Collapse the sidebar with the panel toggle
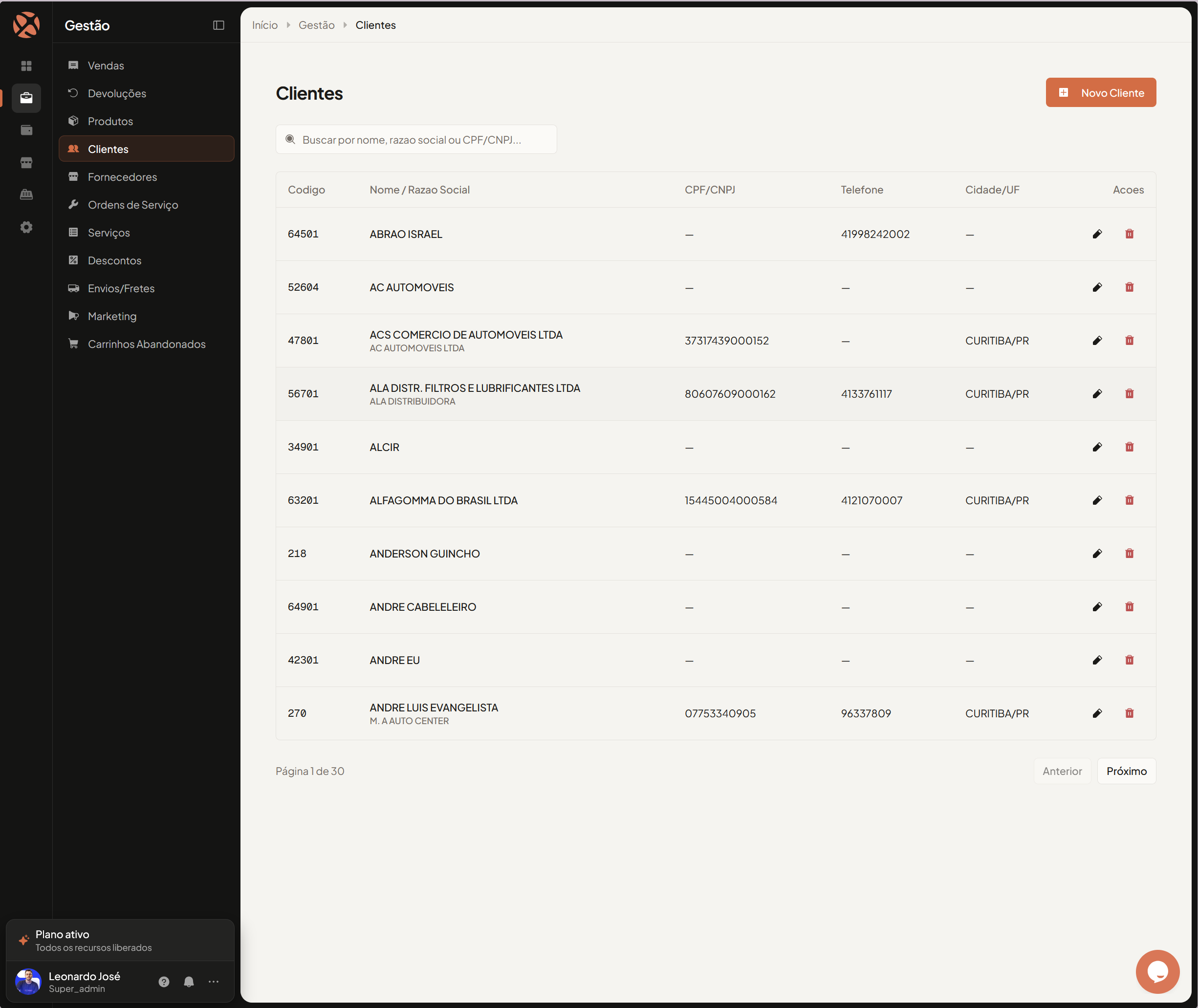Screen dimensions: 1198x1008 pos(218,25)
